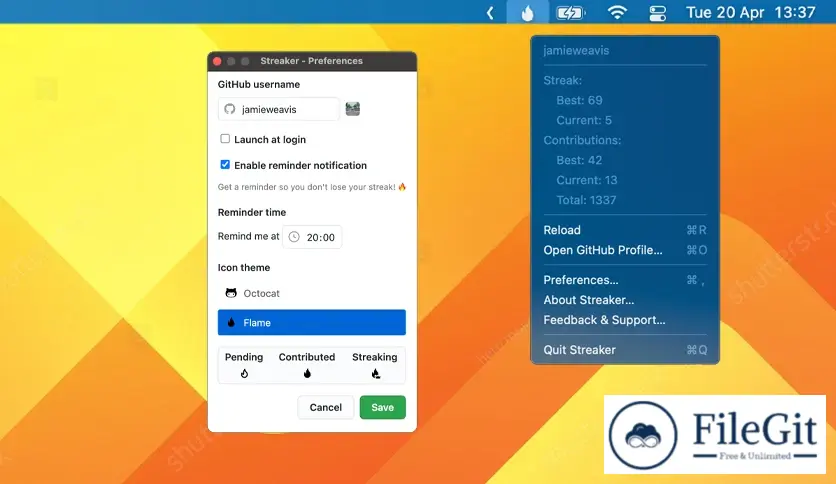The height and width of the screenshot is (484, 836).
Task: Click the flame icon in the Flame row
Action: pyautogui.click(x=231, y=322)
